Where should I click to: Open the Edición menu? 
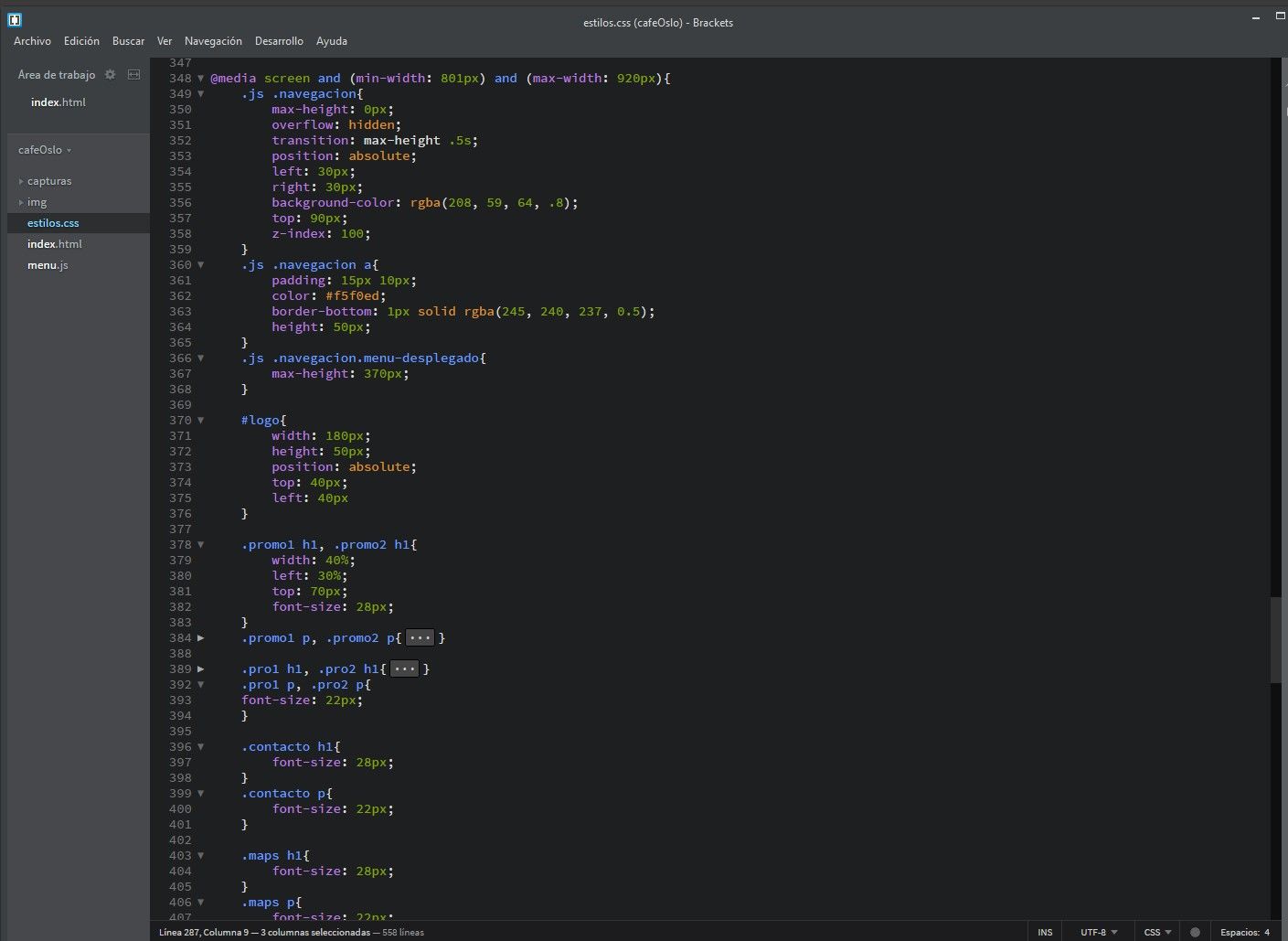[x=81, y=41]
